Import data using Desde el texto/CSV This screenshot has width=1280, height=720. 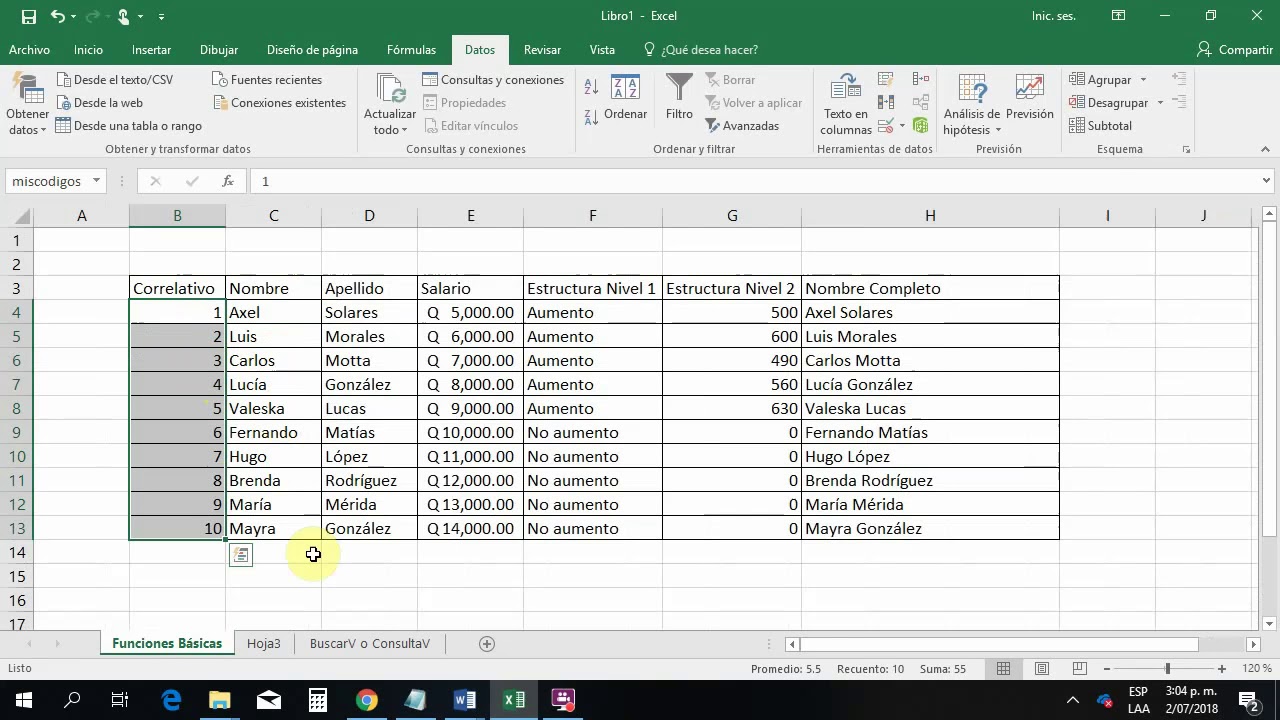[x=114, y=80]
